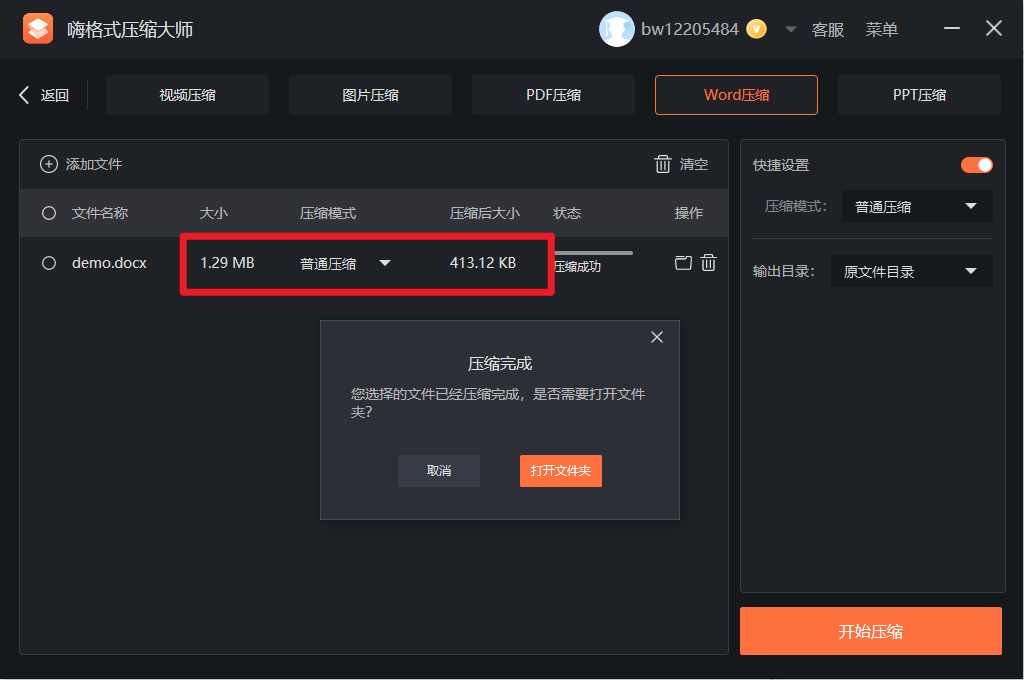Click the 清空 trash icon to clear list

(662, 164)
